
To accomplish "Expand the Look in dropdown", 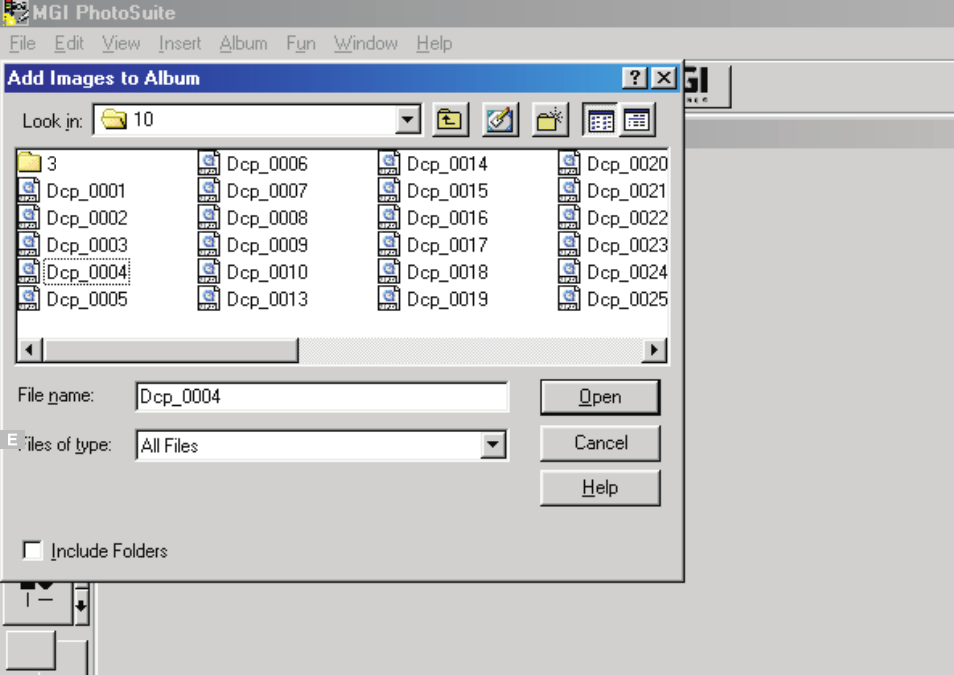I will pos(408,119).
